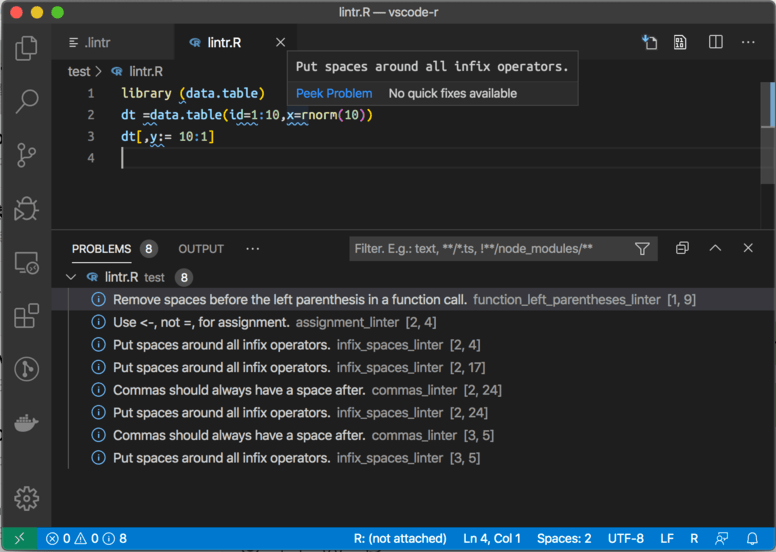776x552 pixels.
Task: Click 'rnorm' in code line 2
Action: click(319, 115)
